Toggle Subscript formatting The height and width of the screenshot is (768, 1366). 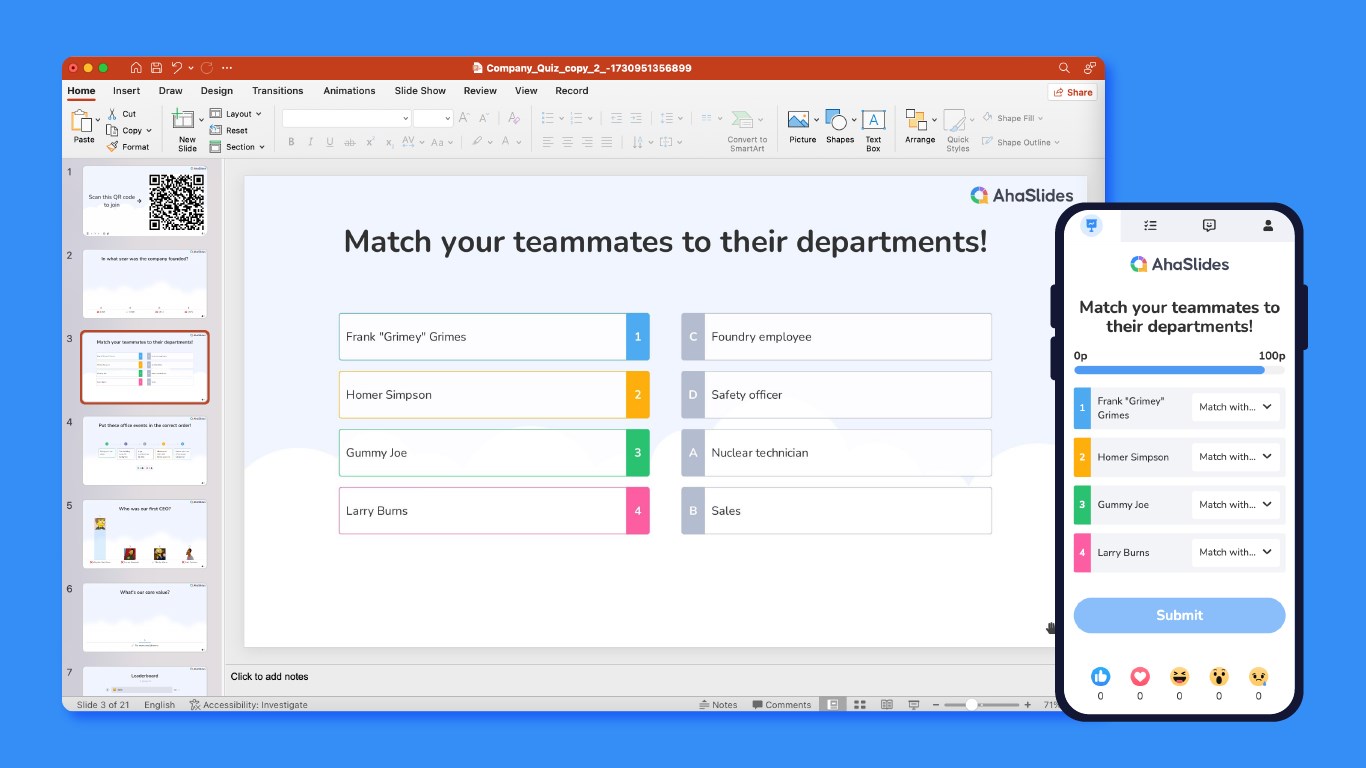point(389,142)
